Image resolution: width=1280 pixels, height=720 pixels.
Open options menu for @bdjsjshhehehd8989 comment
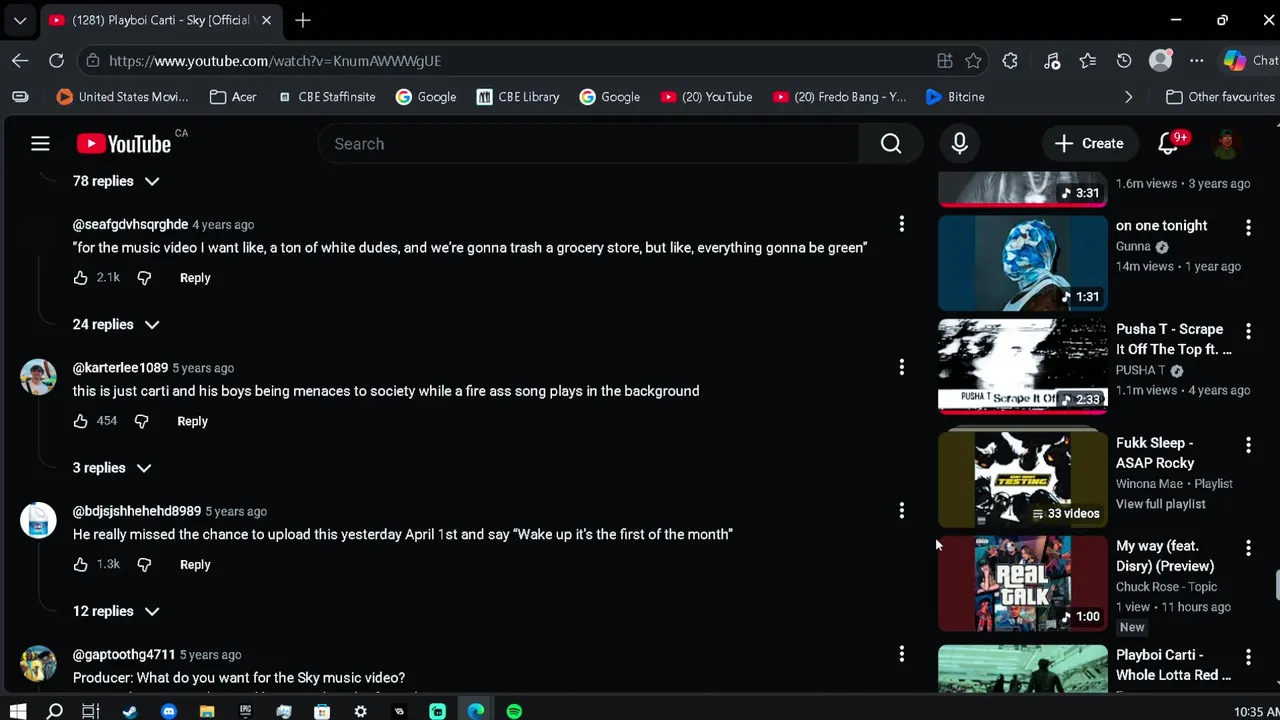(x=901, y=511)
